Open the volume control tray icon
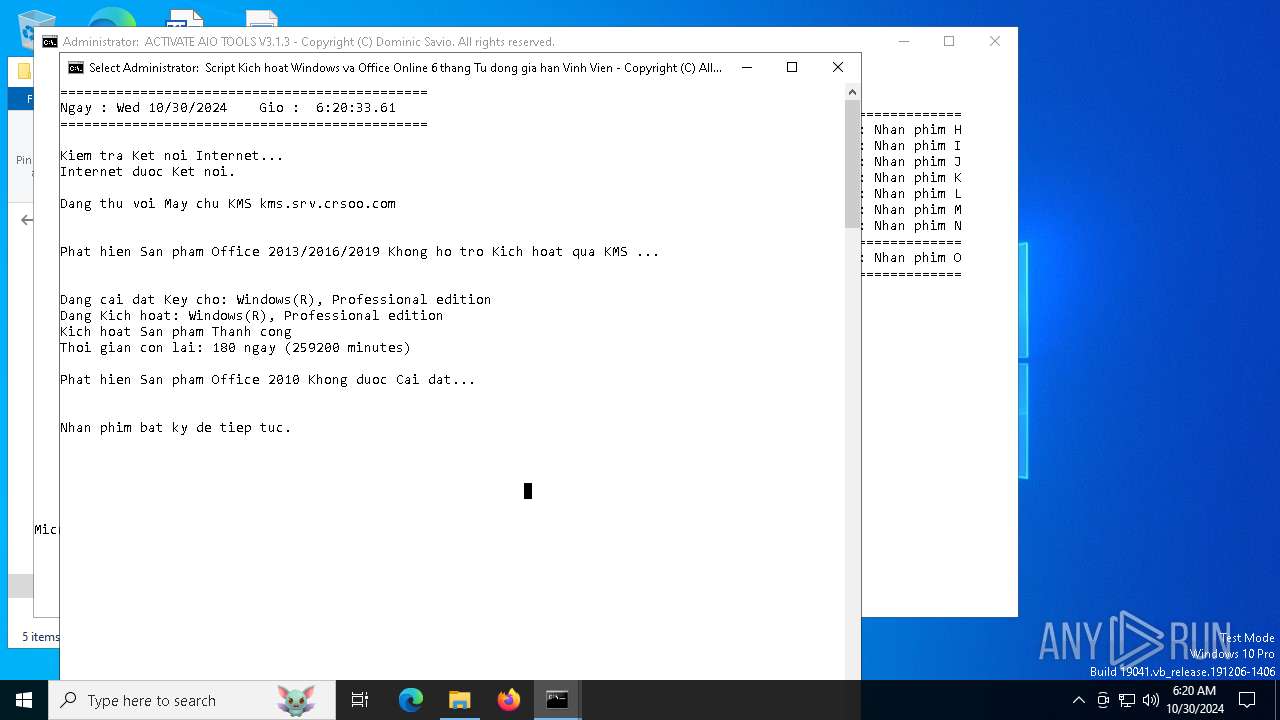1280x720 pixels. (x=1151, y=700)
